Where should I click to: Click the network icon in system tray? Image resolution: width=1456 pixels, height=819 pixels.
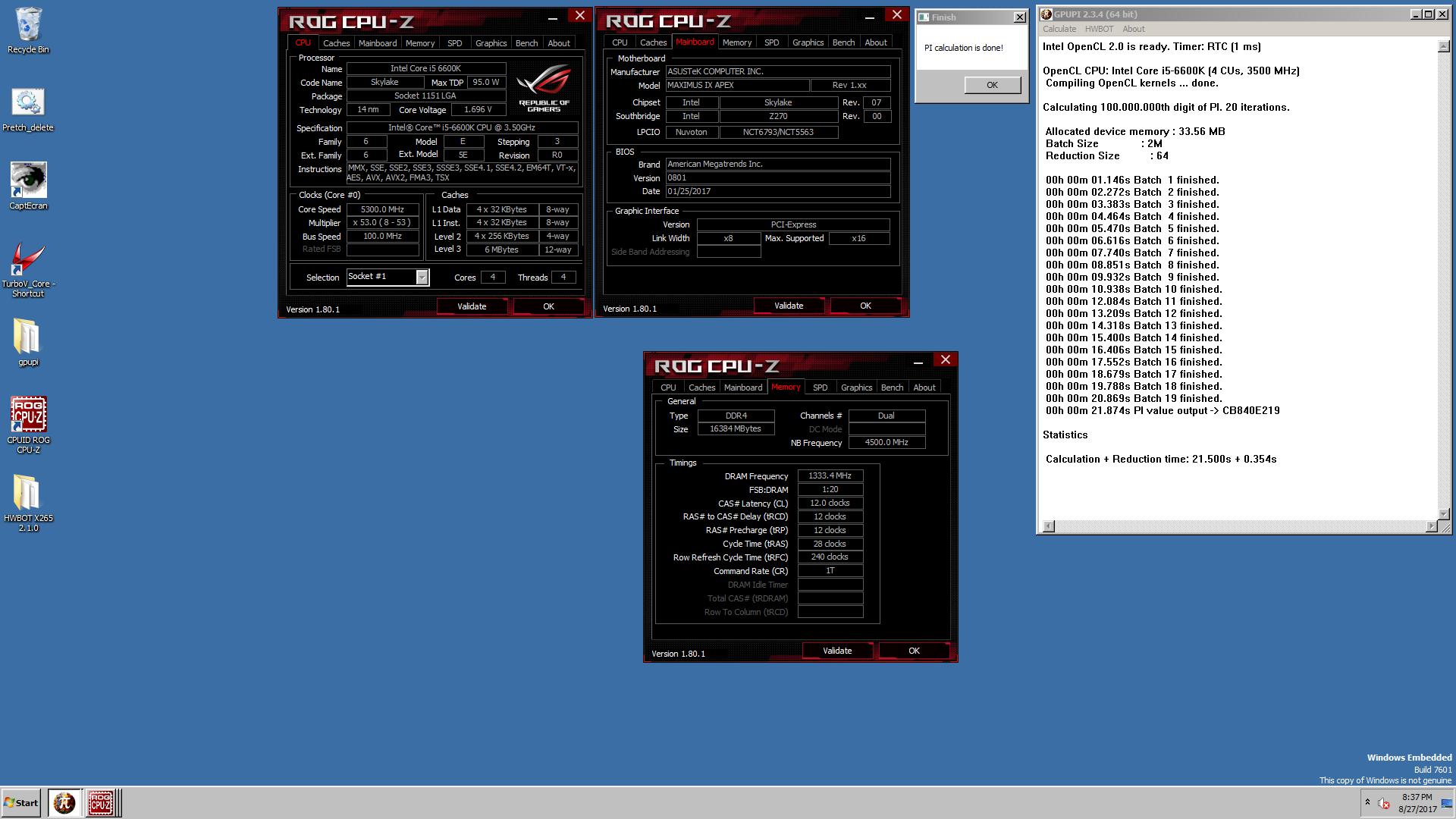[x=1445, y=803]
